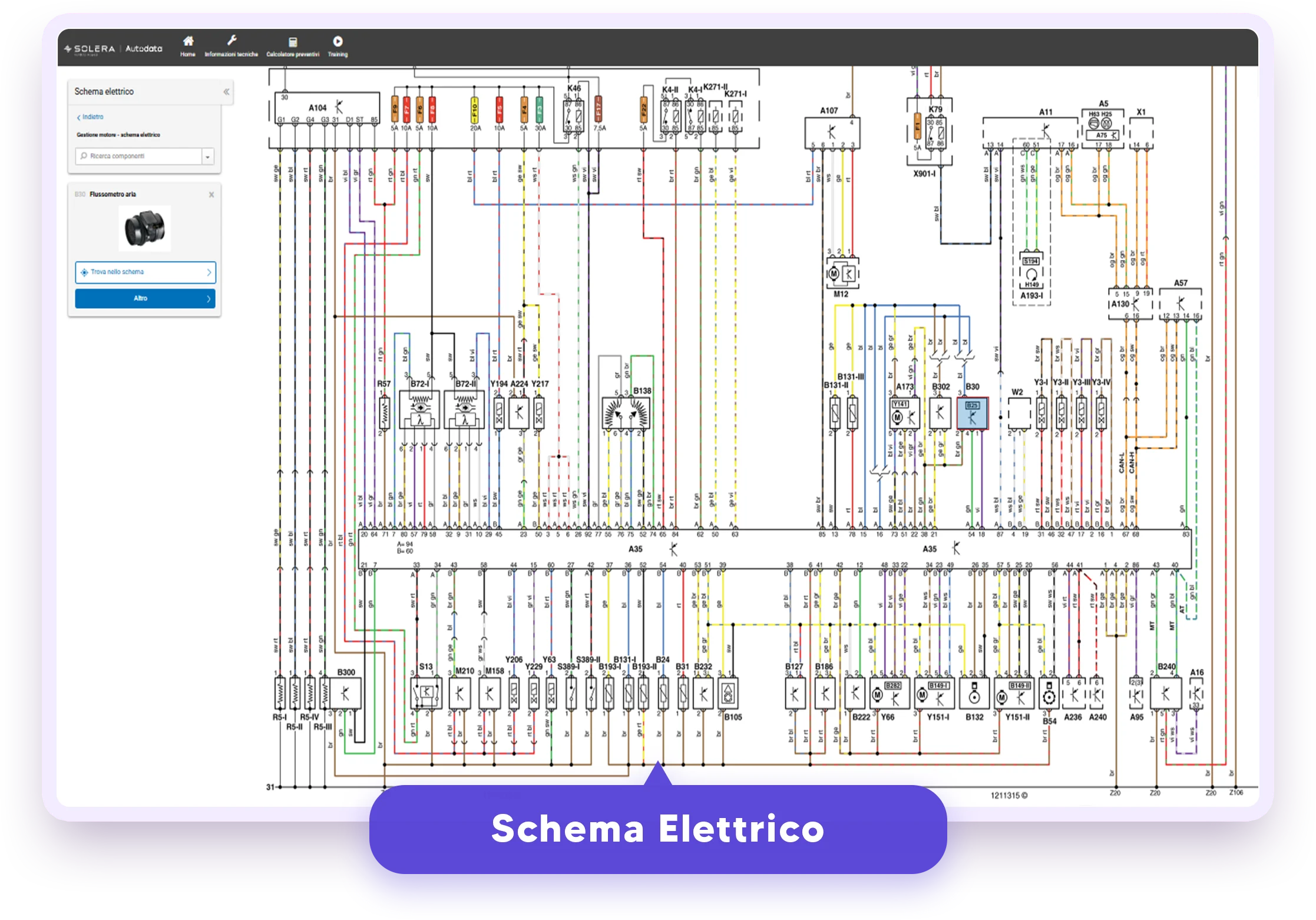Select the A35 ECU label on left
Screen dimensions: 1316x920
pos(635,549)
